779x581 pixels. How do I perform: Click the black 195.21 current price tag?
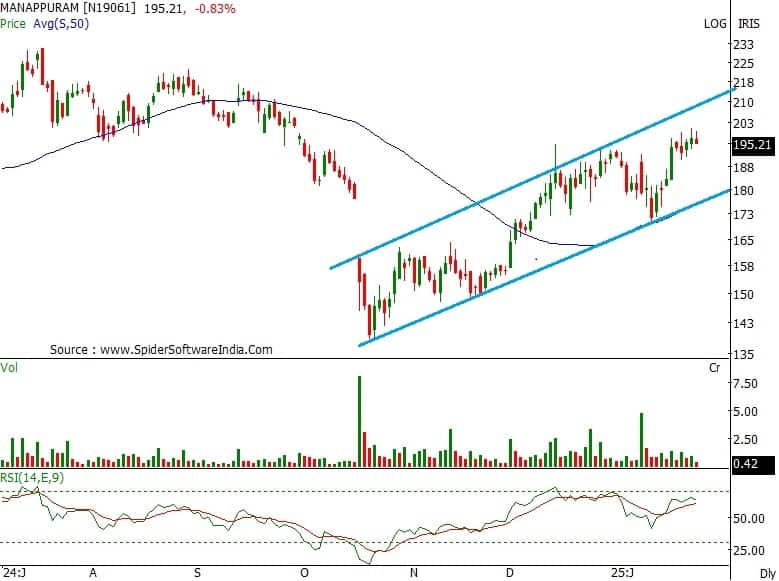pos(752,145)
